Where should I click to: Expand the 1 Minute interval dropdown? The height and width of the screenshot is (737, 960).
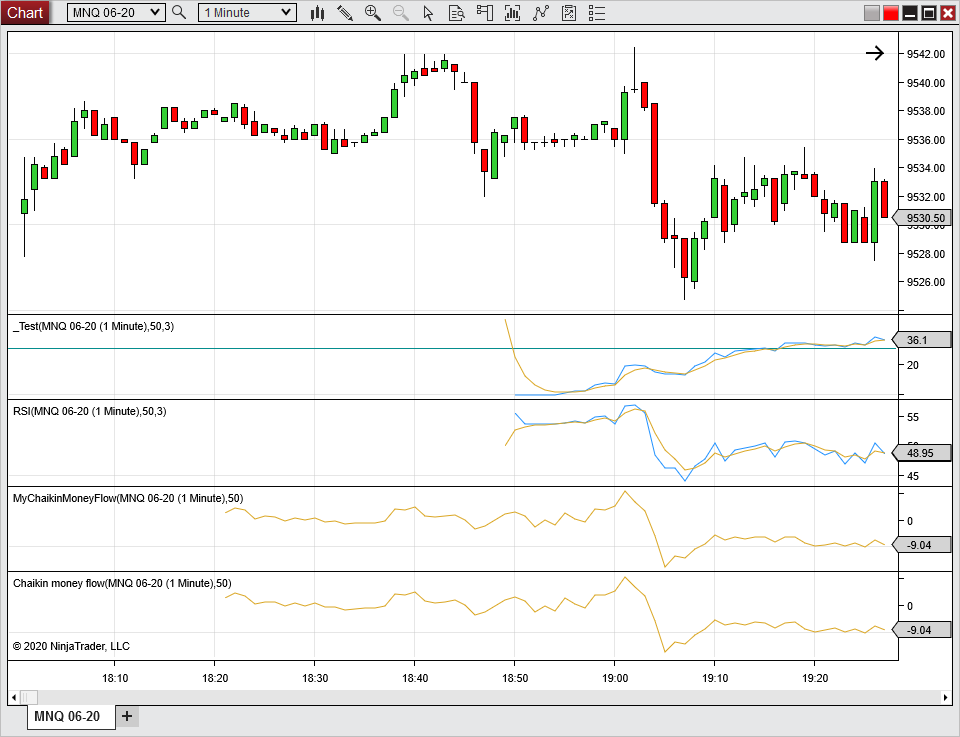point(247,12)
